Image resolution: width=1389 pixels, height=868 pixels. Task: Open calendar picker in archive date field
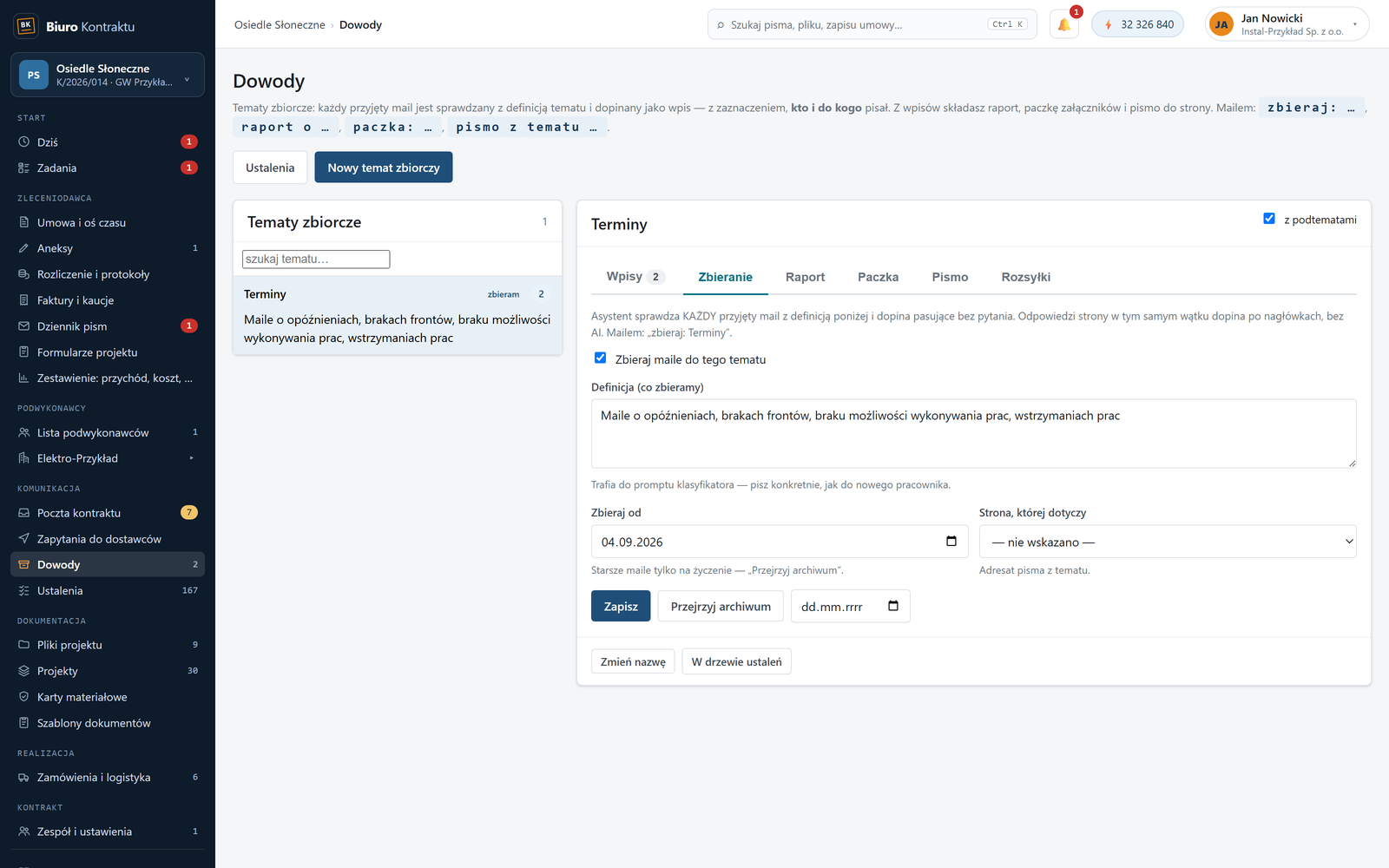point(893,606)
